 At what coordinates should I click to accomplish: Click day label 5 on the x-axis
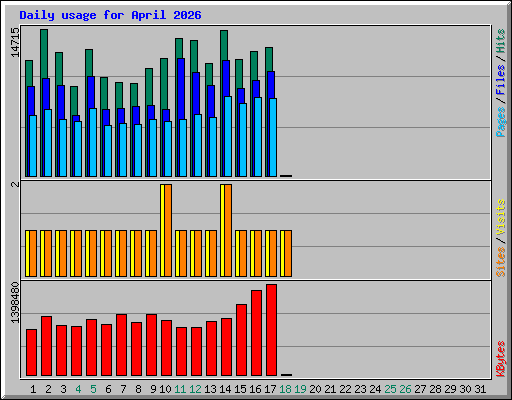[x=93, y=389]
